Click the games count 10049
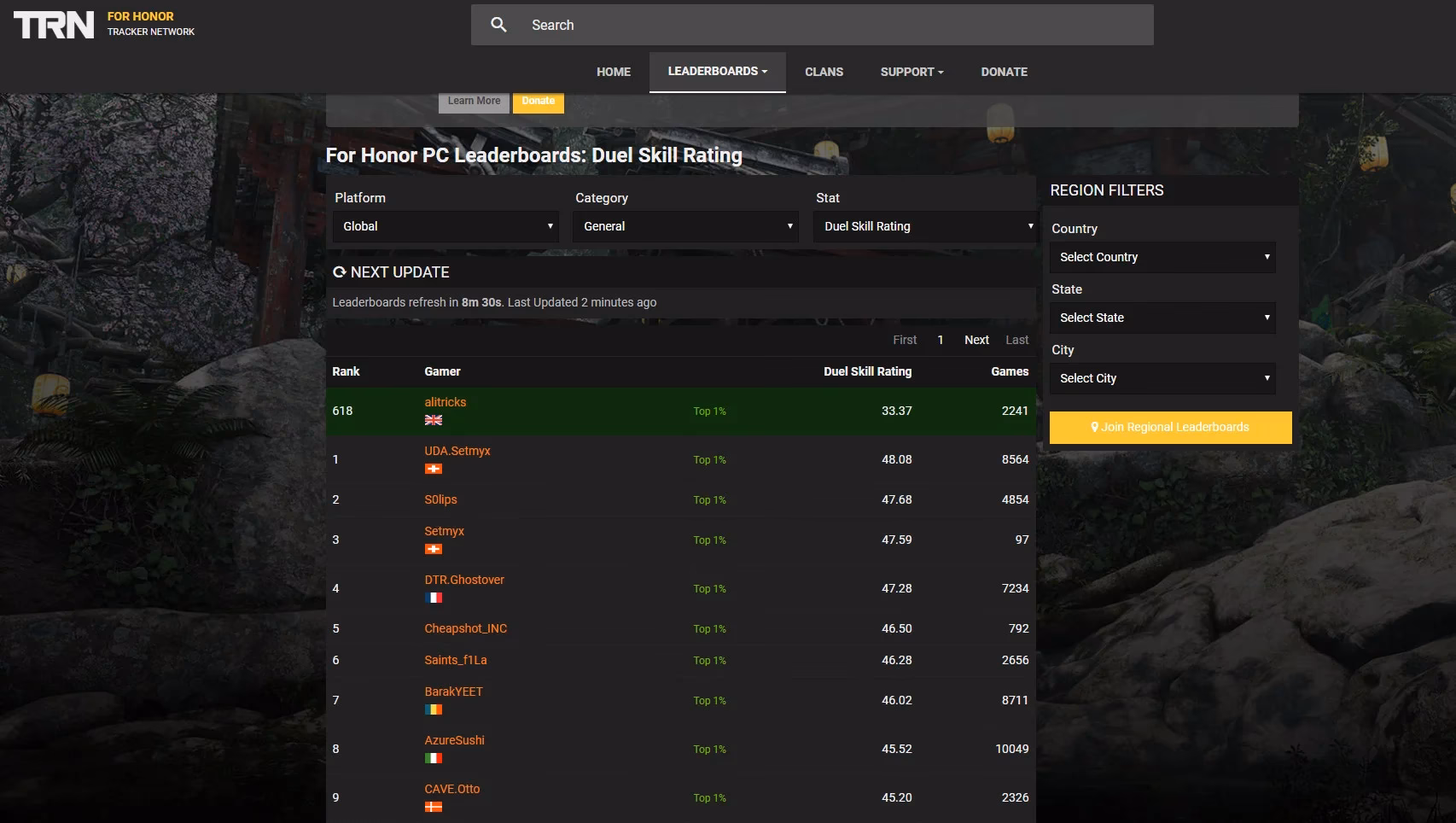1456x823 pixels. click(x=1012, y=749)
